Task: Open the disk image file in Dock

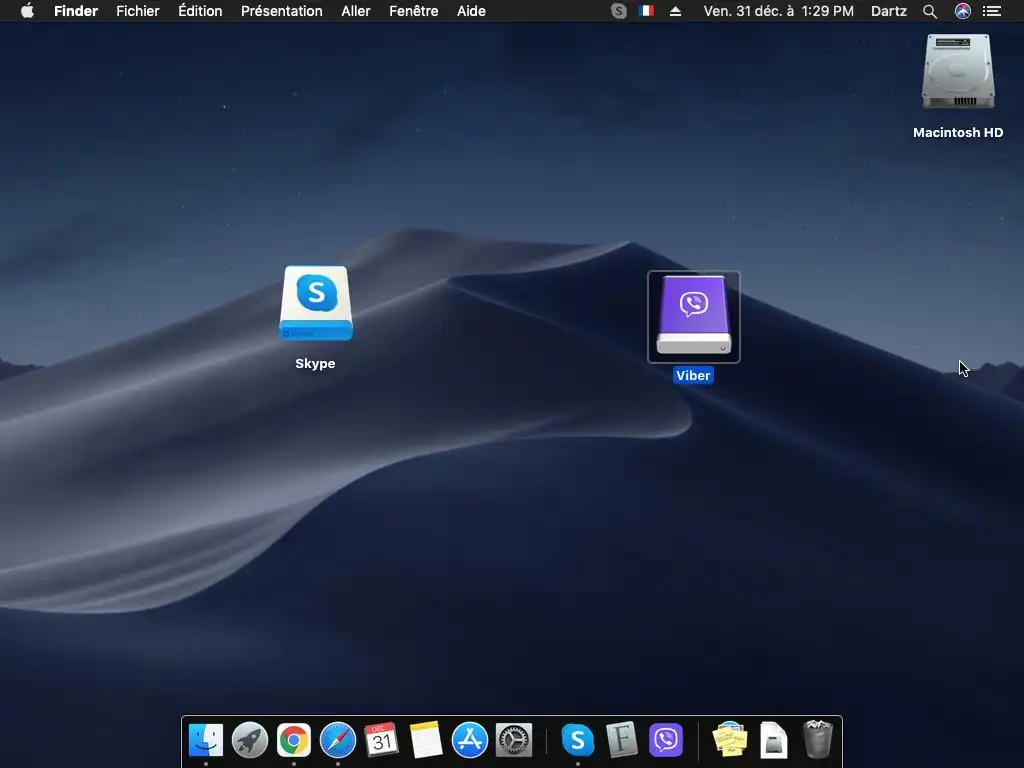Action: pos(773,740)
